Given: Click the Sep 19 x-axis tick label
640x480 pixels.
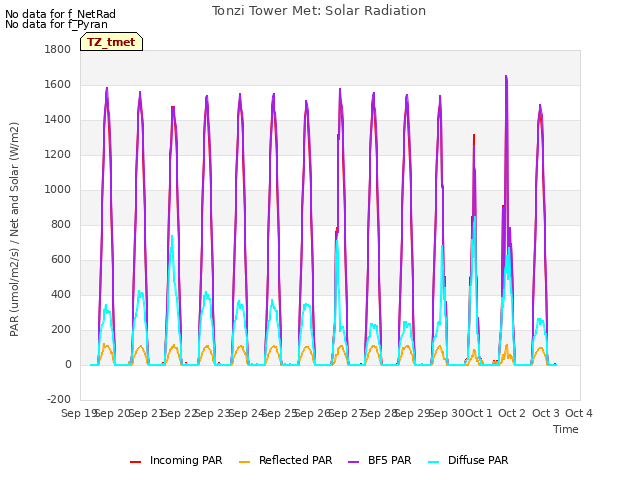Looking at the screenshot, I should pos(78,413).
